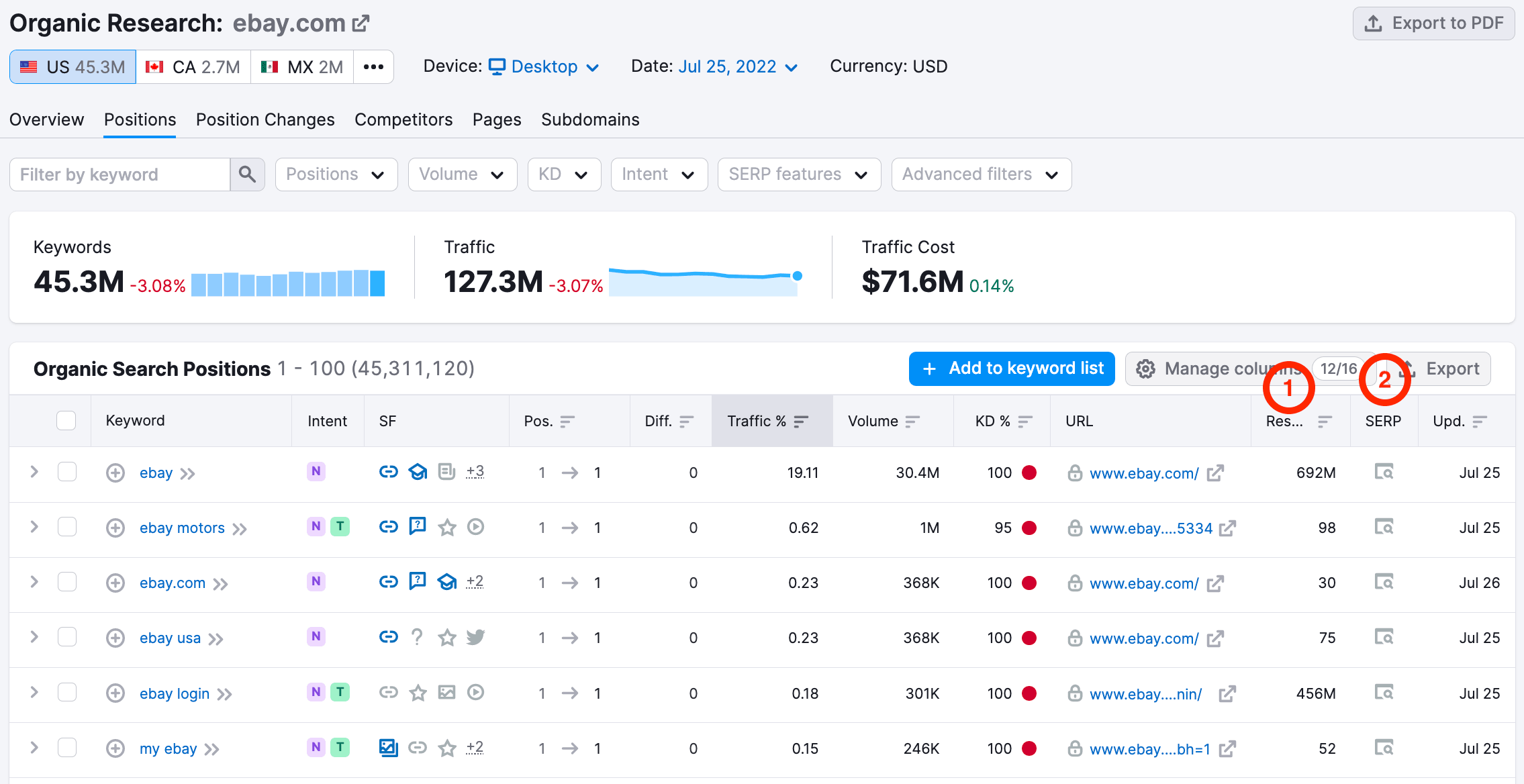Click the Keywords trend bar chart
The image size is (1524, 784).
pyautogui.click(x=288, y=283)
